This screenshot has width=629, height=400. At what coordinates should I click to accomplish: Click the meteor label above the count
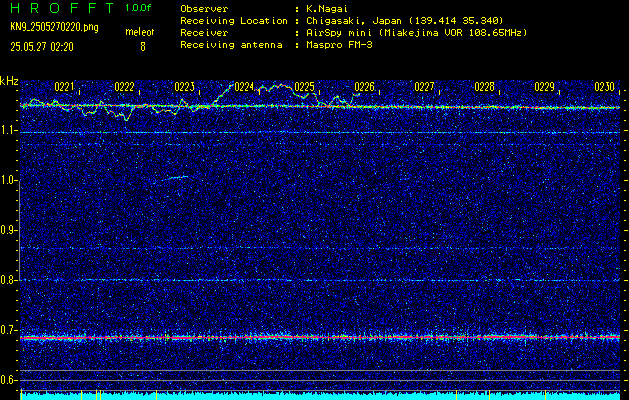[140, 32]
